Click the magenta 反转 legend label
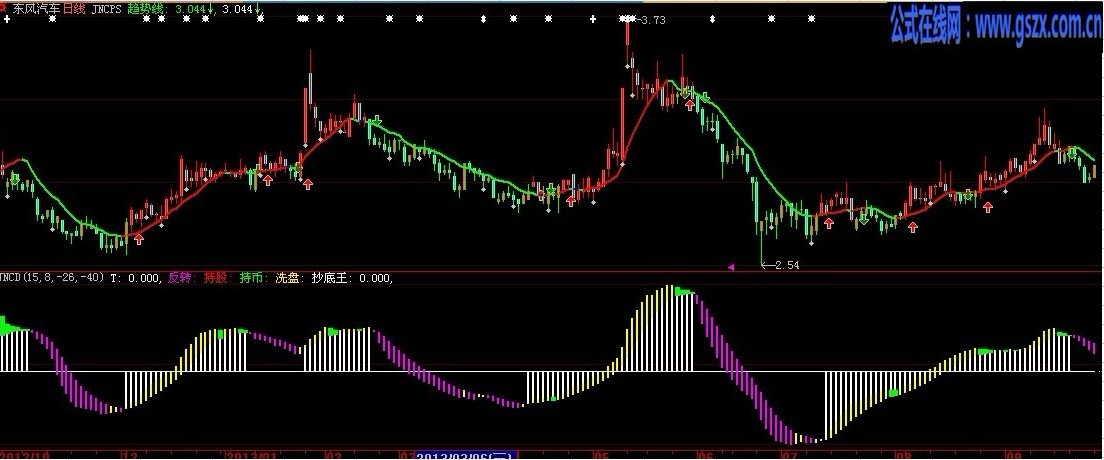The width and height of the screenshot is (1104, 460). pos(182,278)
